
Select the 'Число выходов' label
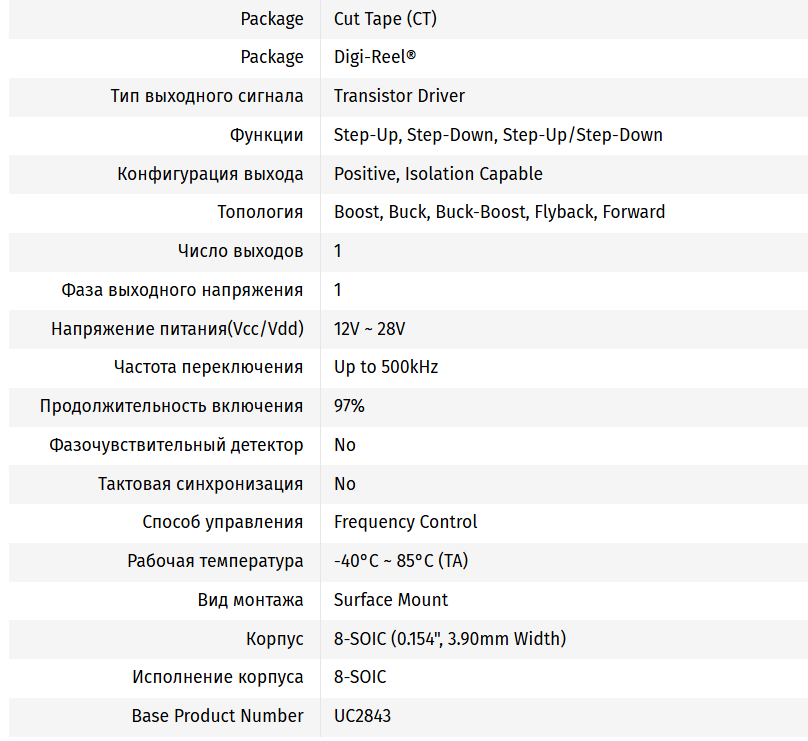click(240, 251)
